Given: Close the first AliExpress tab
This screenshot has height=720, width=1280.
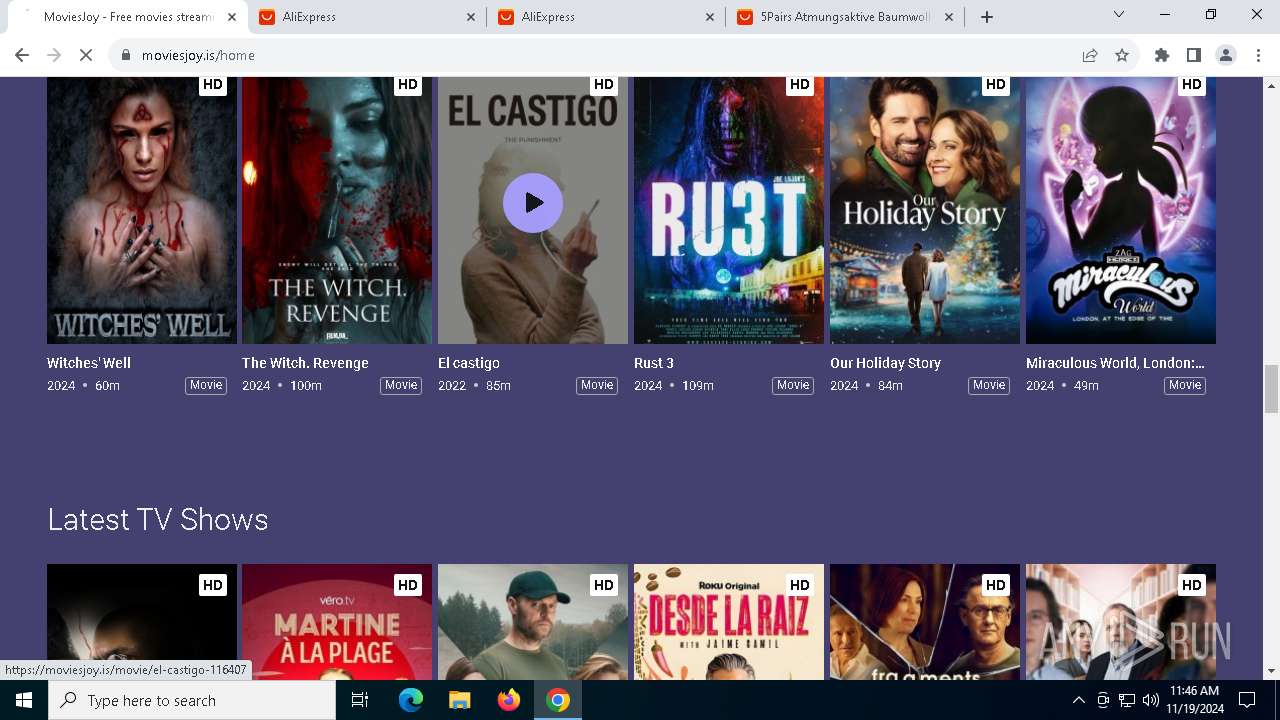Looking at the screenshot, I should point(472,17).
